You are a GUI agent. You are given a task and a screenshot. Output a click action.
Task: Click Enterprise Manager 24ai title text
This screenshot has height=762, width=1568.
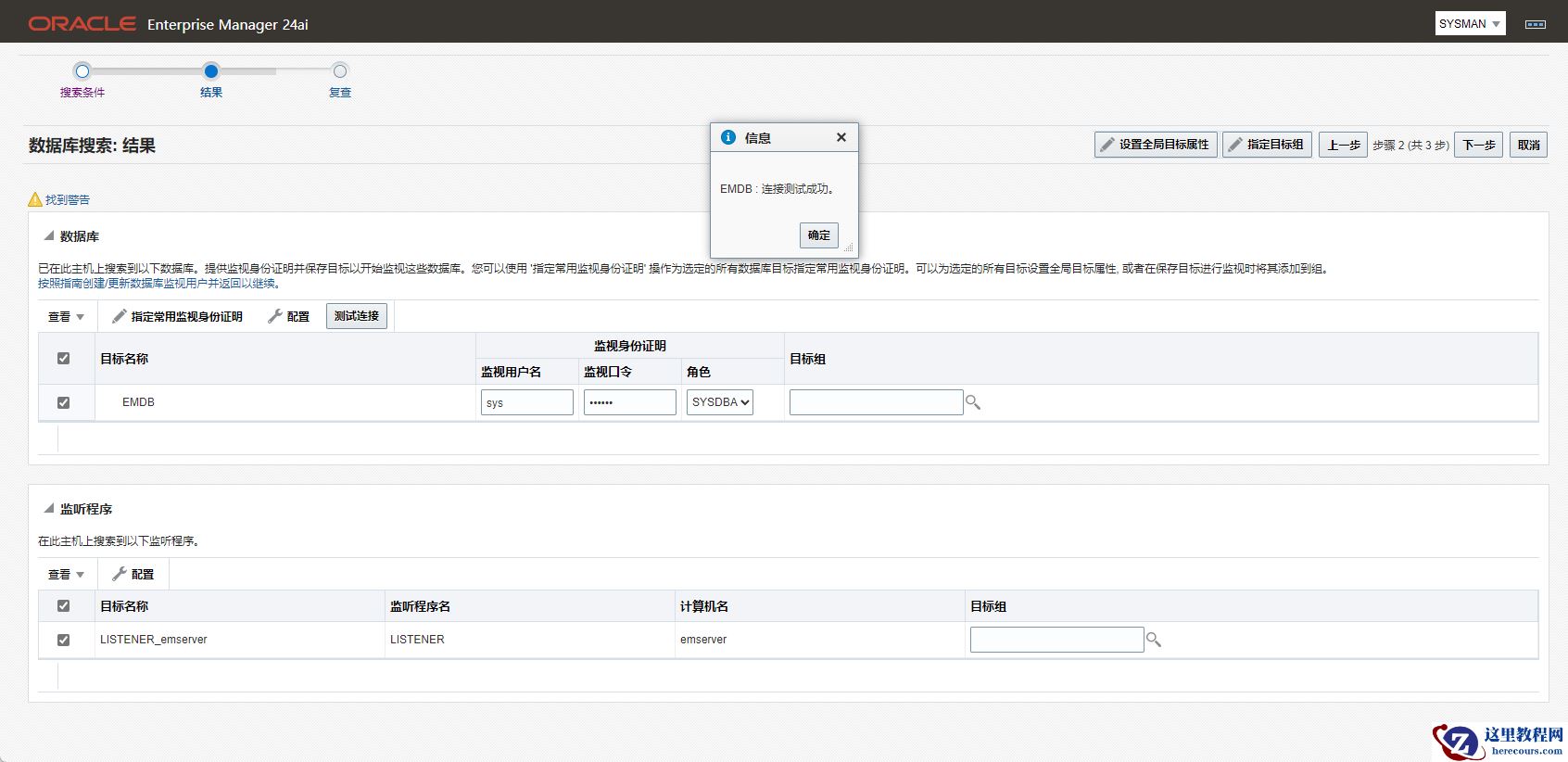228,25
